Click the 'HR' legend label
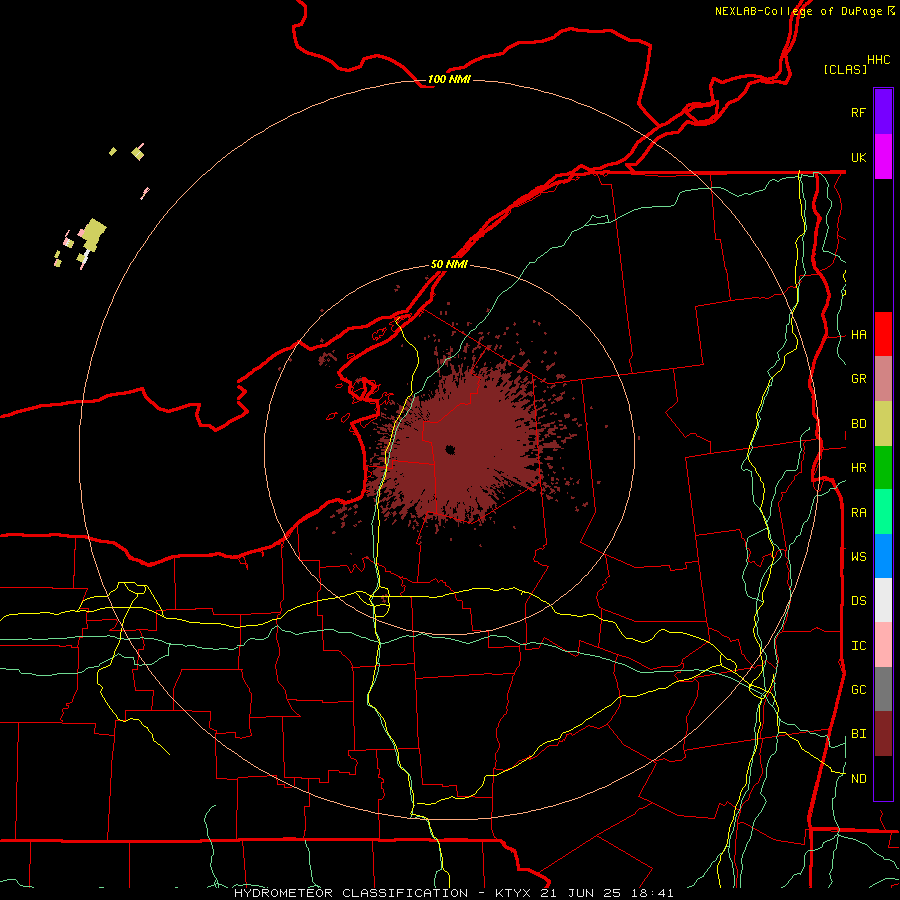900x900 pixels. (858, 468)
